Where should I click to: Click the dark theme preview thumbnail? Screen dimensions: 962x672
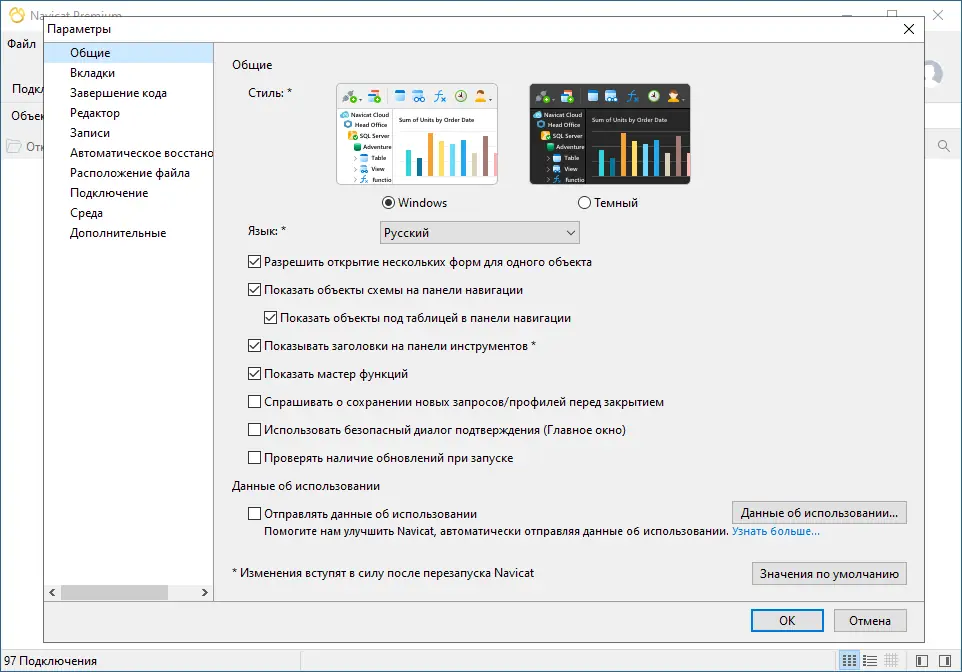click(610, 134)
